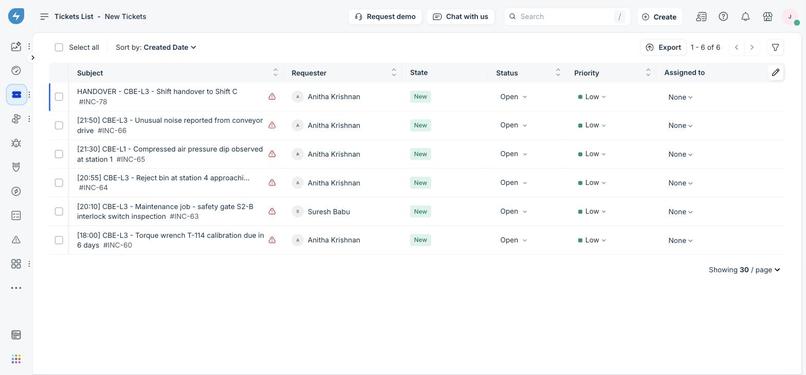Check the Select all checkbox
The image size is (806, 375).
[59, 47]
